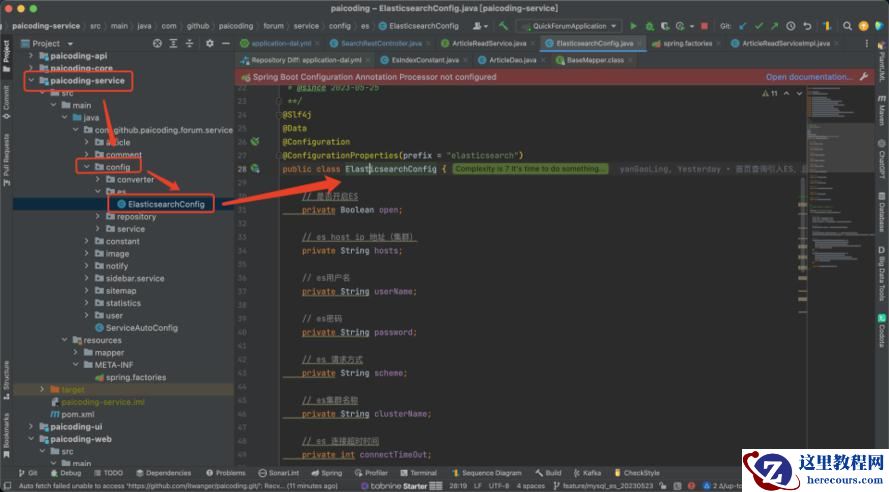Toggle the Maven tool window
The width and height of the screenshot is (889, 492).
(882, 111)
